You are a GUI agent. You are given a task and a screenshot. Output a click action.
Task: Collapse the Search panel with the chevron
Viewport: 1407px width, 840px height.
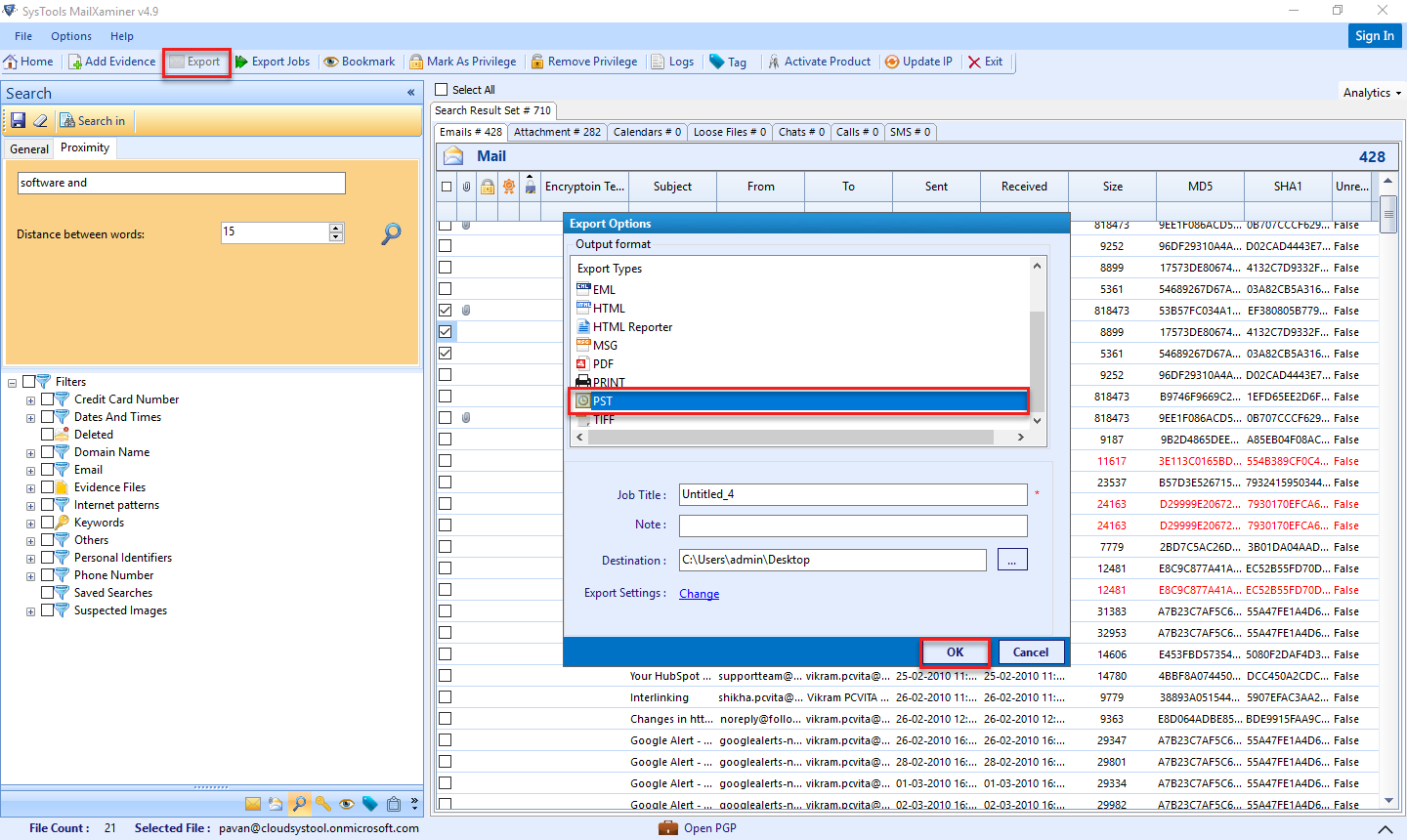click(x=410, y=93)
